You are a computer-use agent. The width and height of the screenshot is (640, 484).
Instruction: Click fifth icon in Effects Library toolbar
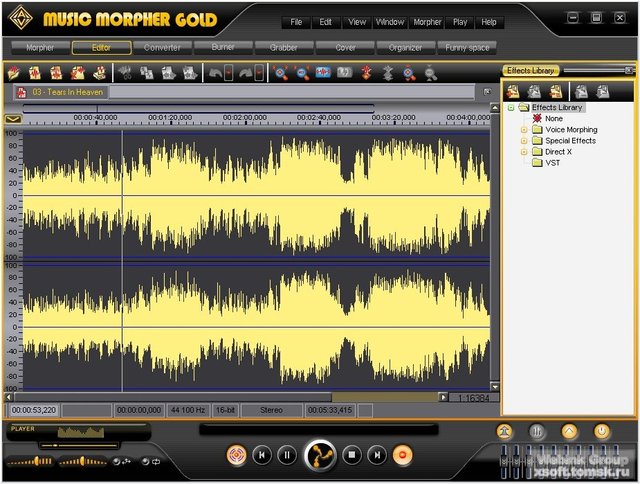click(603, 91)
